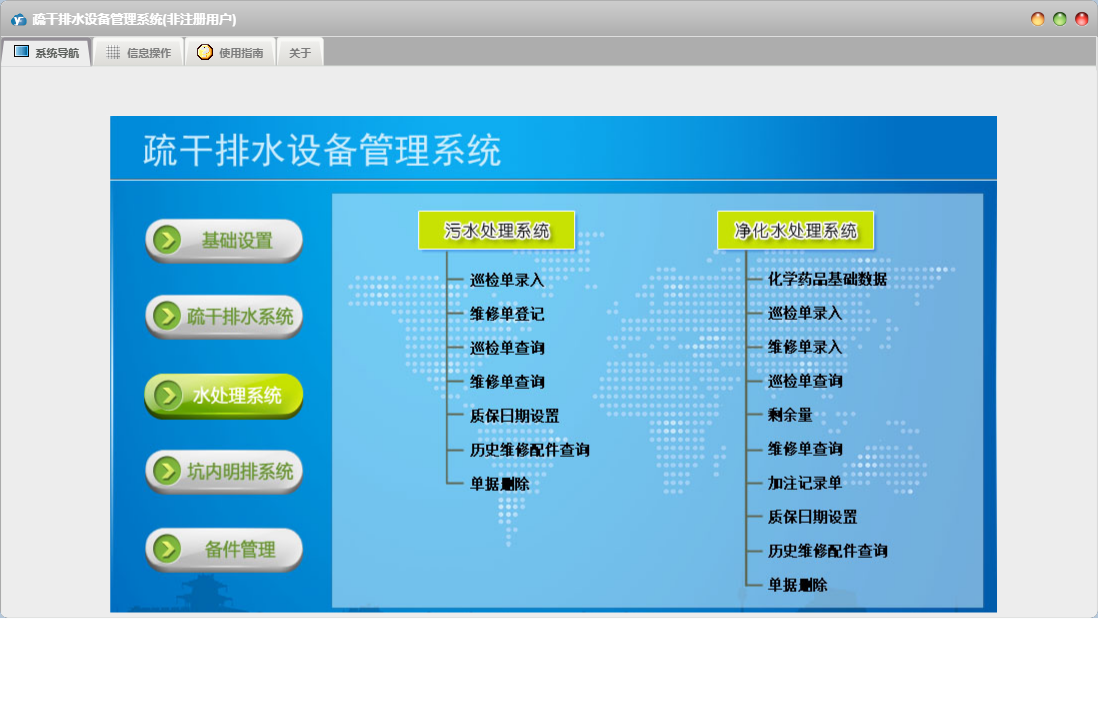Open the 关于 tab
The width and height of the screenshot is (1098, 719).
click(300, 53)
